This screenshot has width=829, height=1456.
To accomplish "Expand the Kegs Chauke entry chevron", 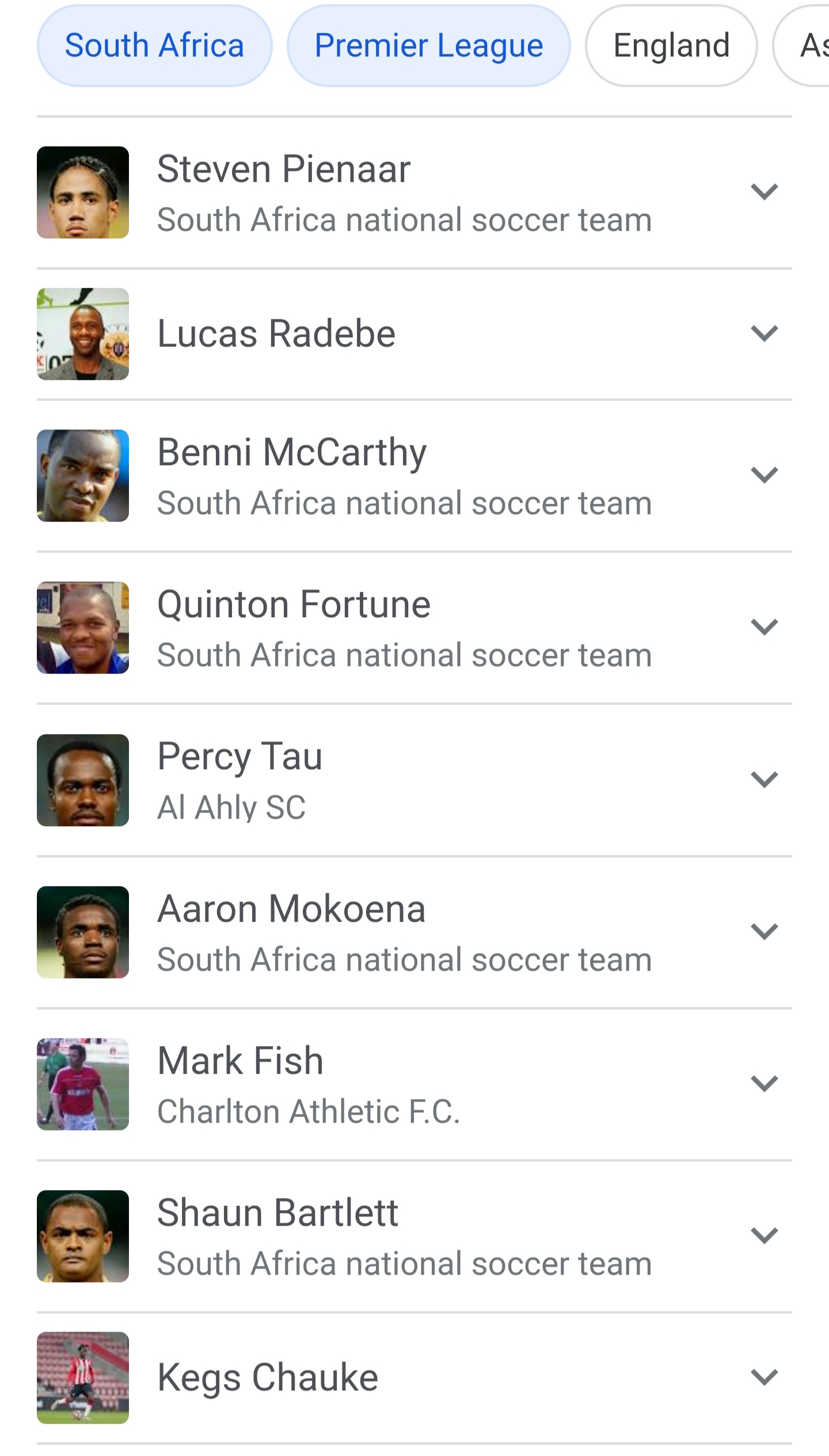I will coord(764,1377).
